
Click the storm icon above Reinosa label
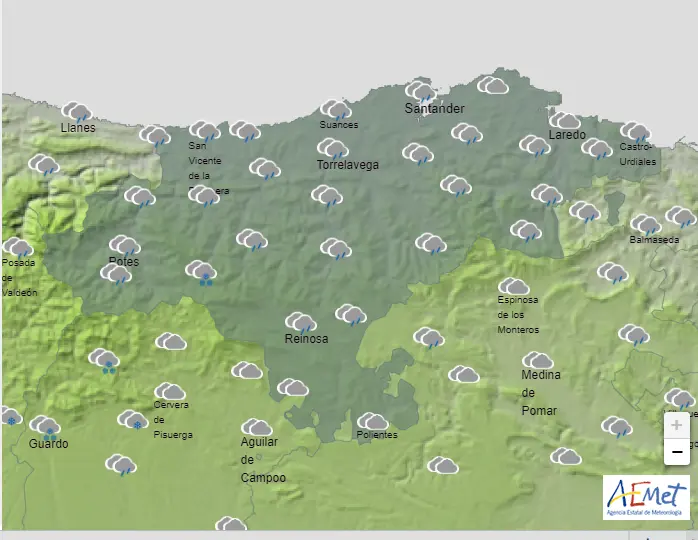(301, 322)
